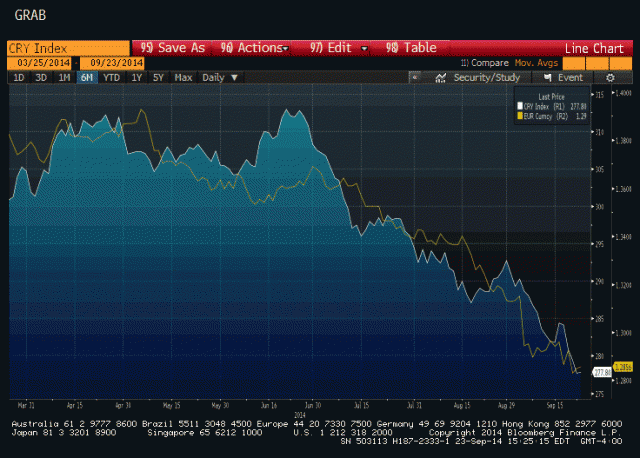Screen dimensions: 640x458
Task: Click white CRY Index legend swatch
Action: point(519,104)
